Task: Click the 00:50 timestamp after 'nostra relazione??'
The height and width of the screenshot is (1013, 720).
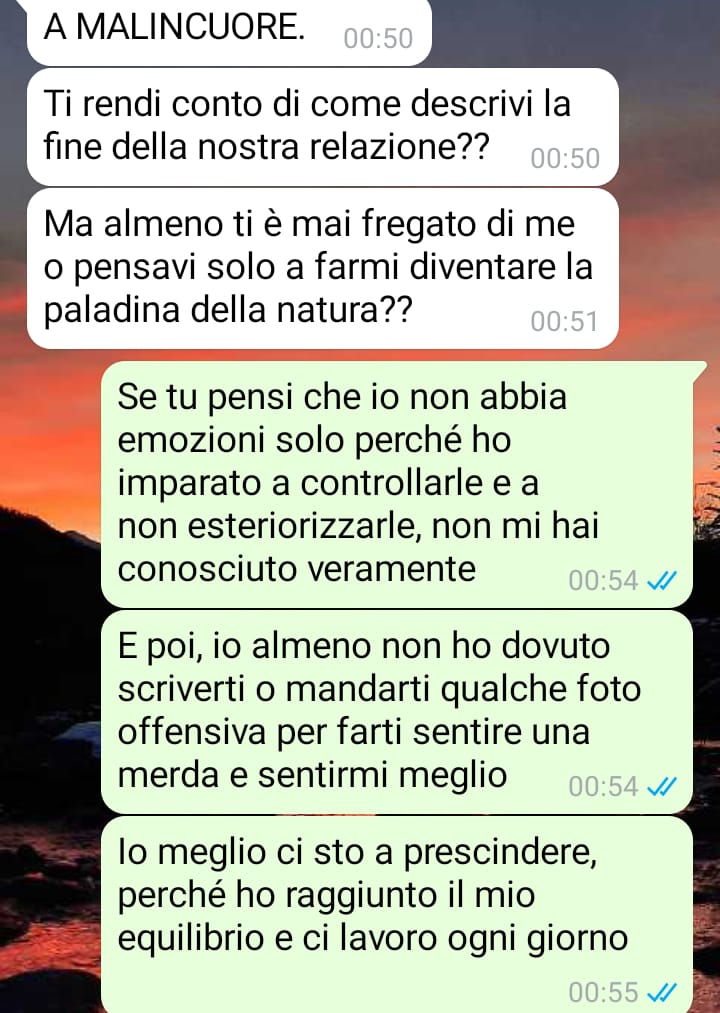Action: (x=565, y=158)
